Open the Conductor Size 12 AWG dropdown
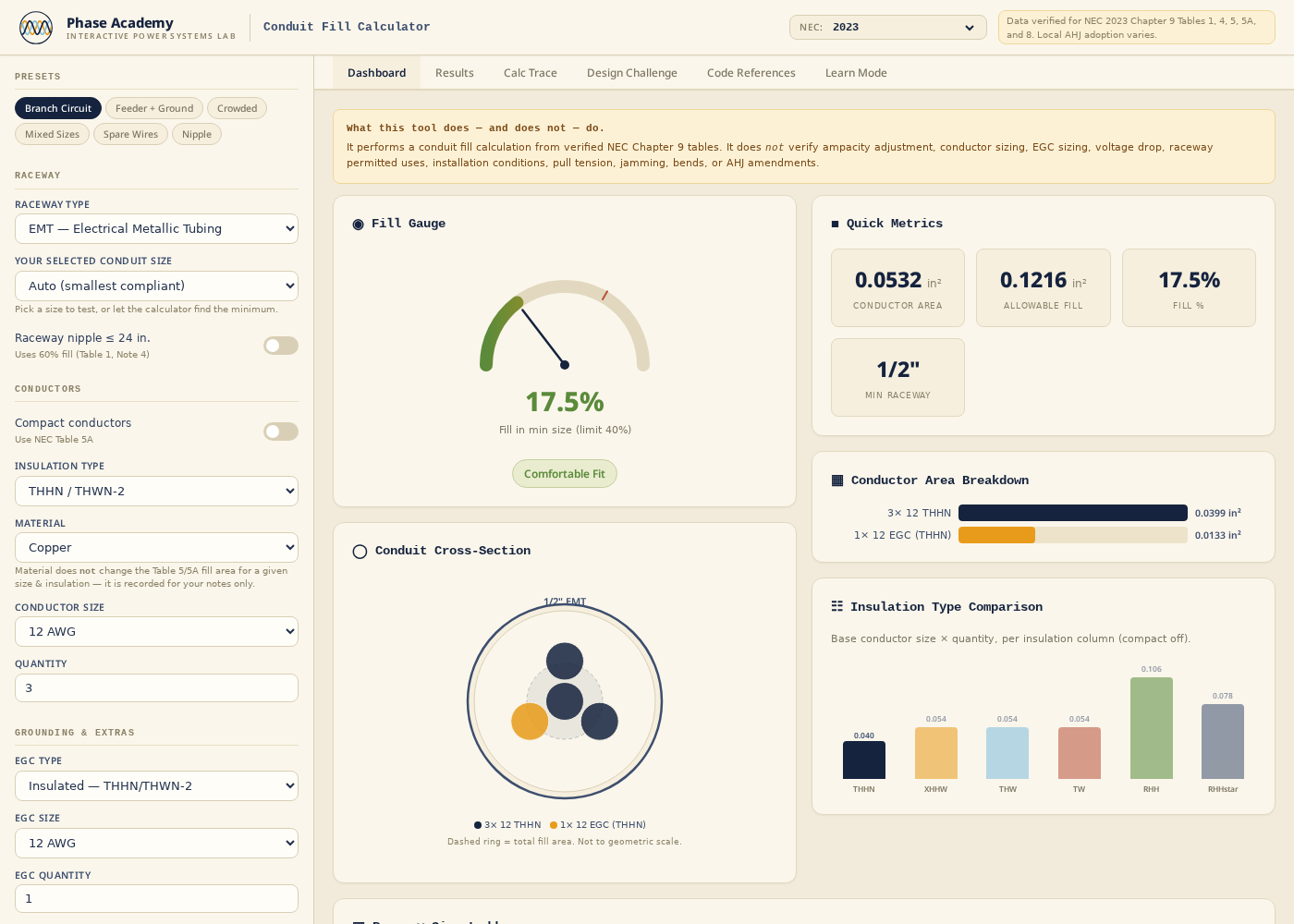Screen dimensions: 1294x924 [156, 632]
